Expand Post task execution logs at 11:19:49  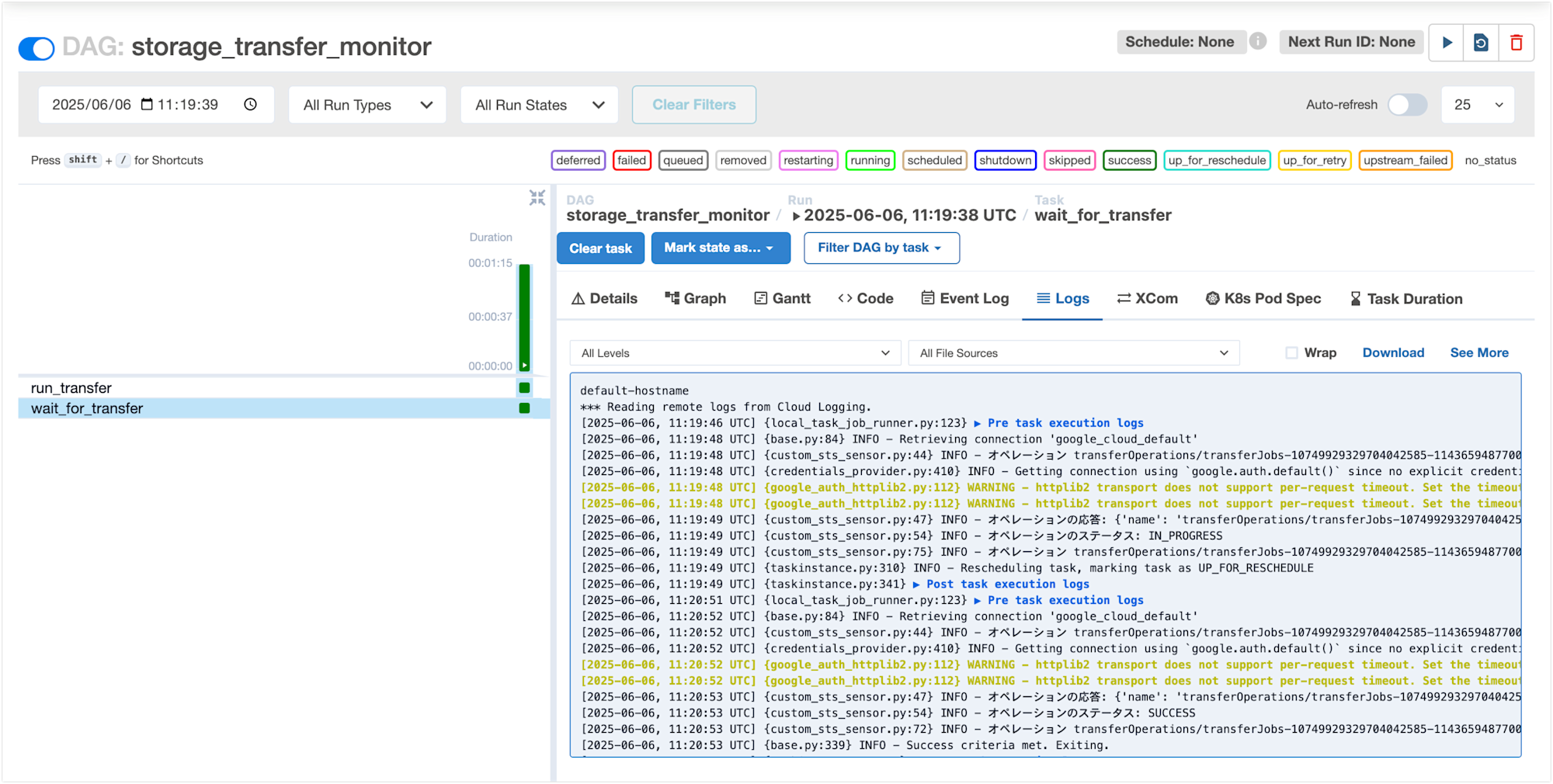point(1001,585)
